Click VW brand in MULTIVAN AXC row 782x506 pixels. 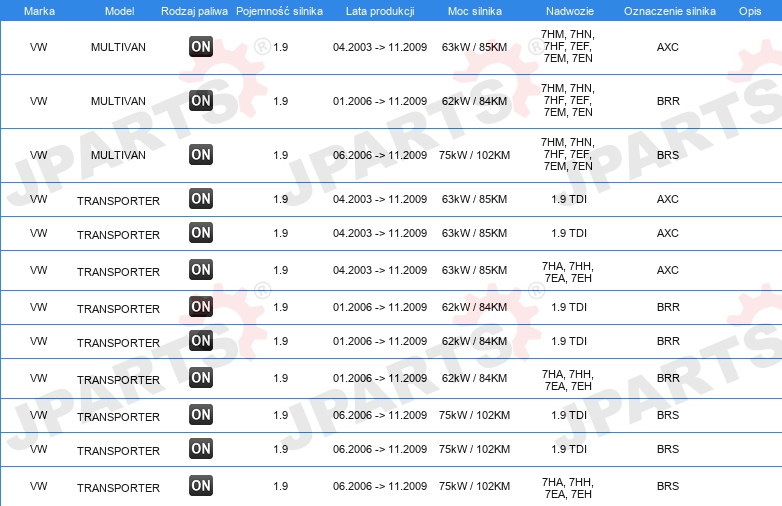[38, 47]
